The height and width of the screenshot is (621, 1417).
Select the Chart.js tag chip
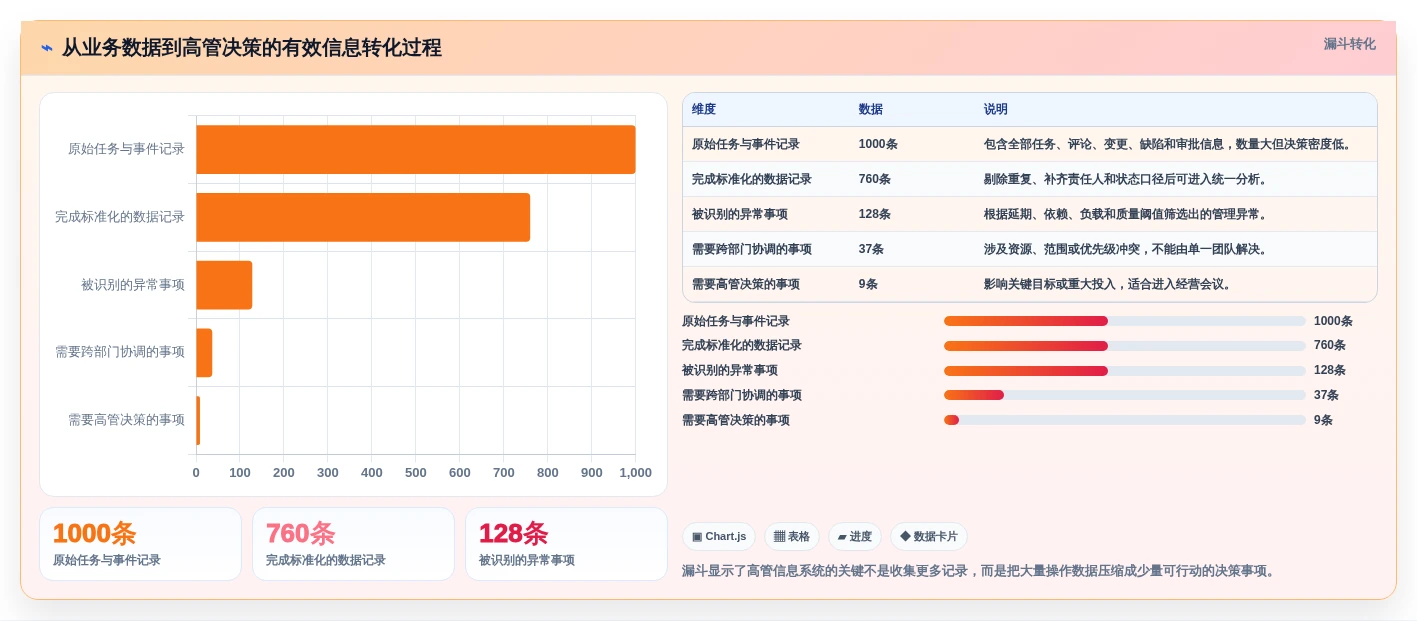719,537
